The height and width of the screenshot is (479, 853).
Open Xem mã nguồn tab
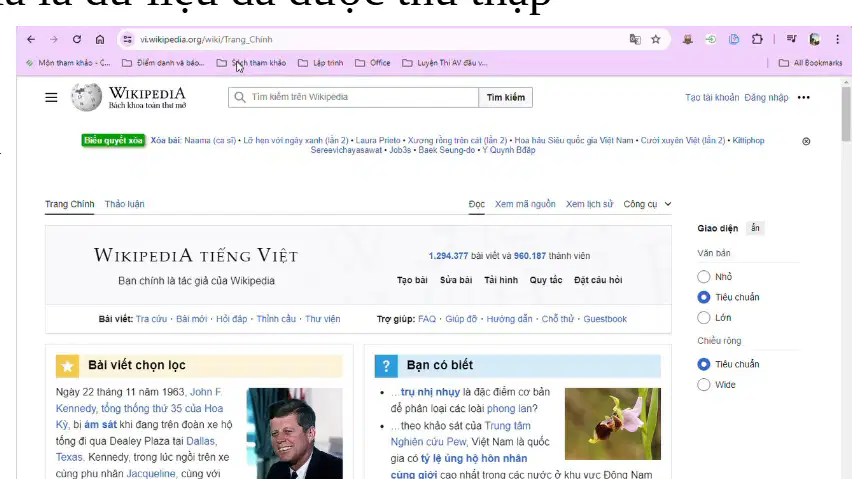coord(525,204)
